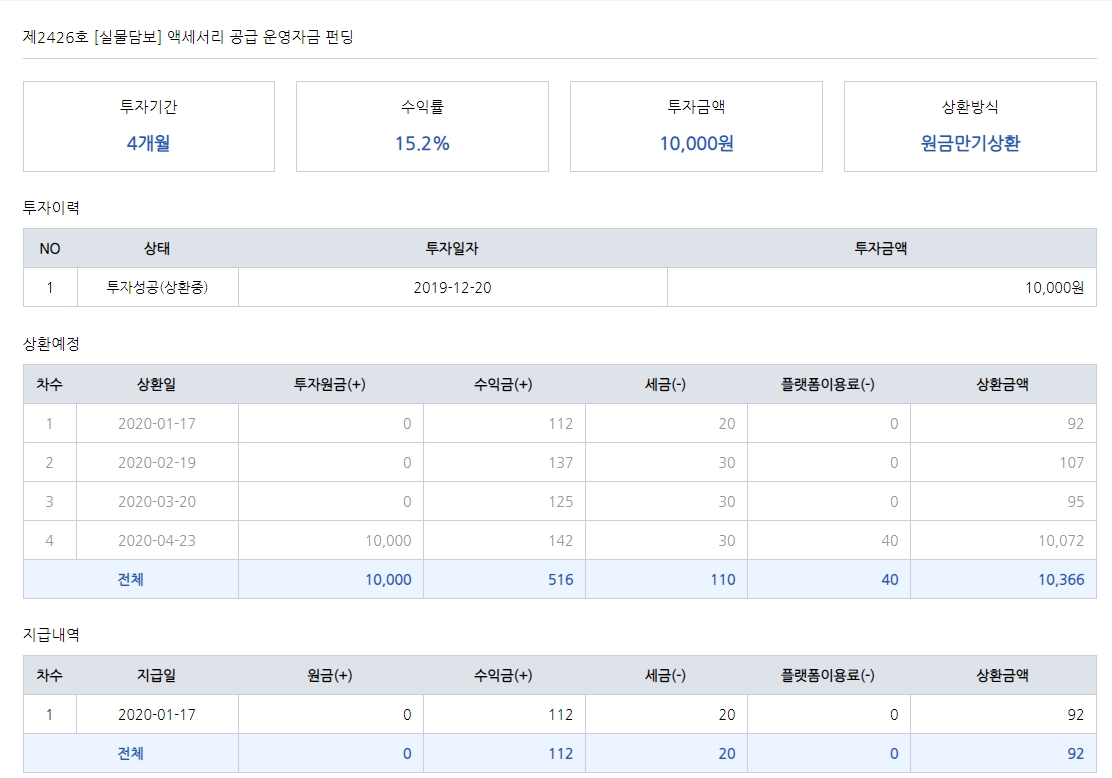1112x778 pixels.
Task: Click profit value 137 in the 2020-02-19 row
Action: [x=560, y=462]
